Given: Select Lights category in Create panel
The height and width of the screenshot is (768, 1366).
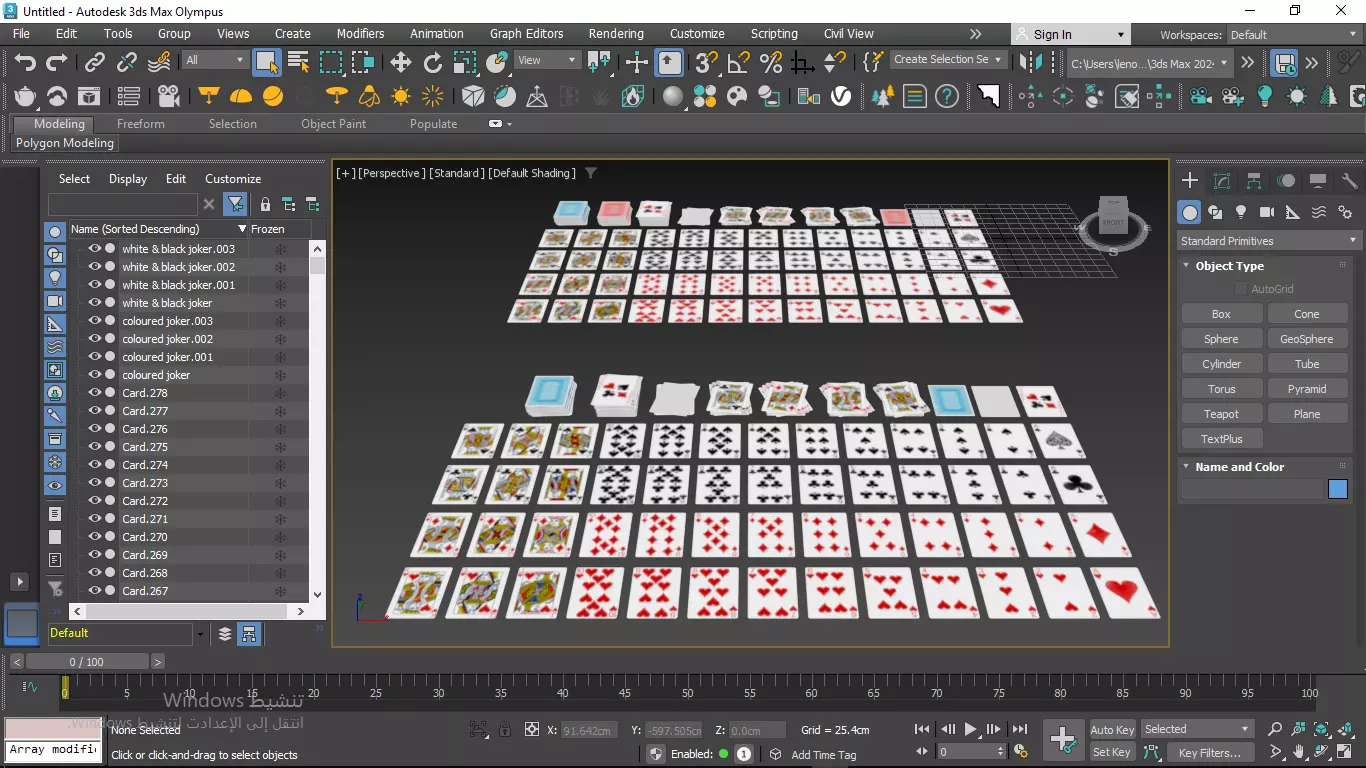Looking at the screenshot, I should click(1241, 212).
